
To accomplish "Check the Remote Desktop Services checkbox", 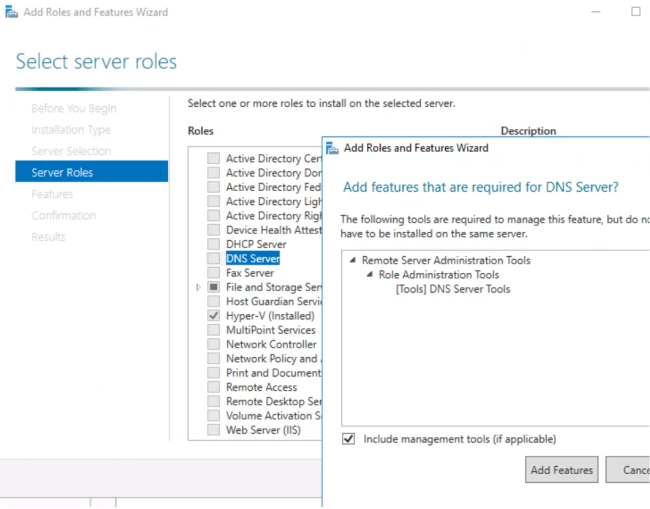I will pyautogui.click(x=213, y=401).
